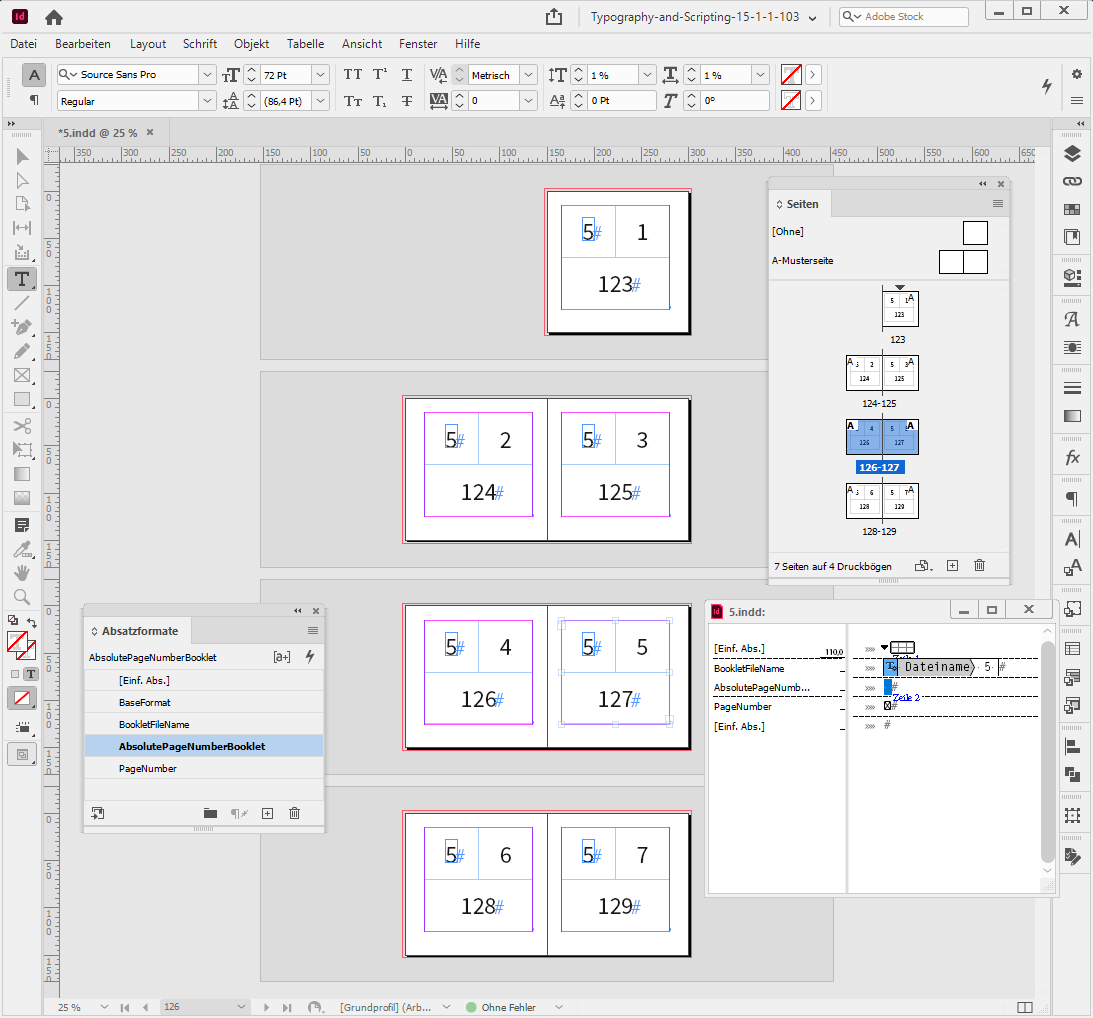Select the Scissors tool

point(21,424)
